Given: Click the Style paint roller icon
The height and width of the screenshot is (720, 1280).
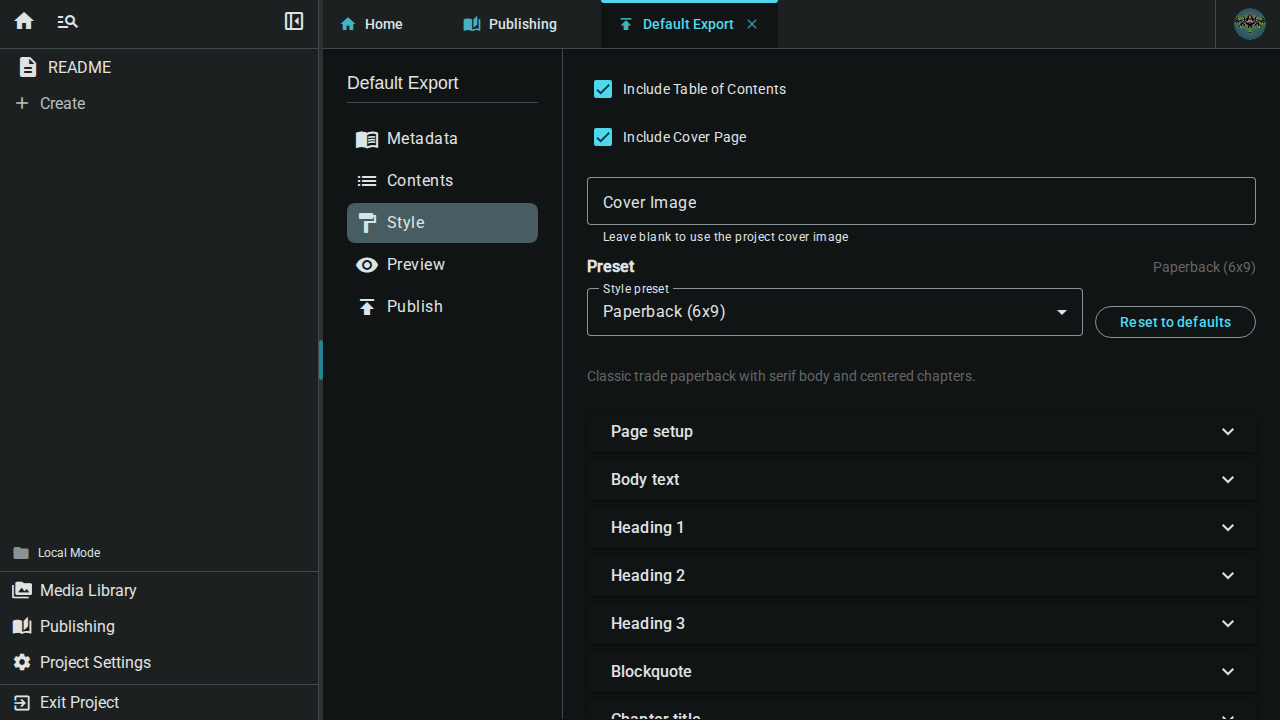Looking at the screenshot, I should pyautogui.click(x=367, y=223).
